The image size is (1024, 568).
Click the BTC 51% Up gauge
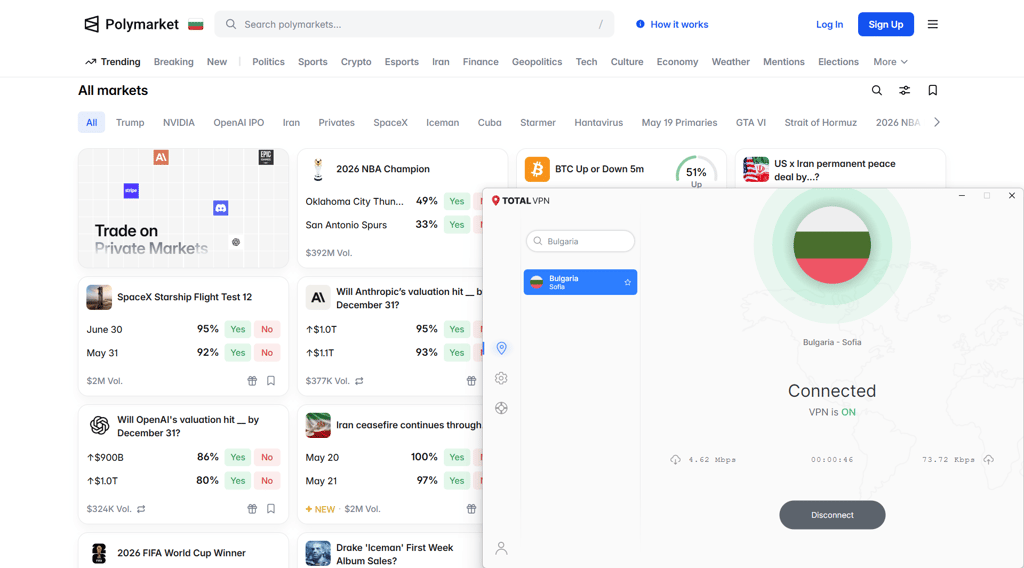pos(696,172)
